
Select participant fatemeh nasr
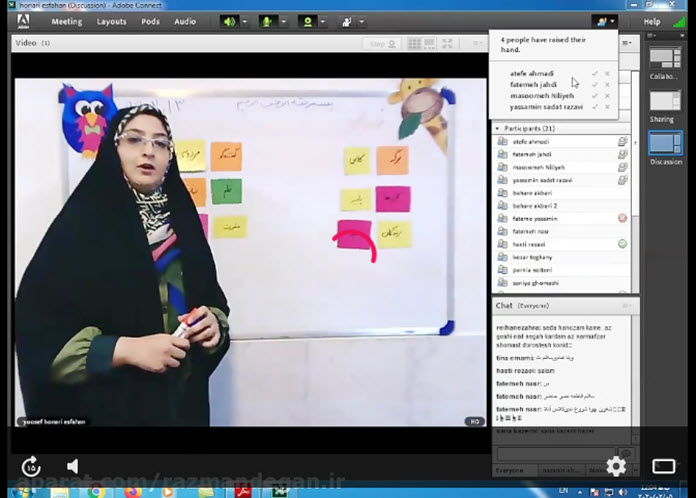[561, 231]
